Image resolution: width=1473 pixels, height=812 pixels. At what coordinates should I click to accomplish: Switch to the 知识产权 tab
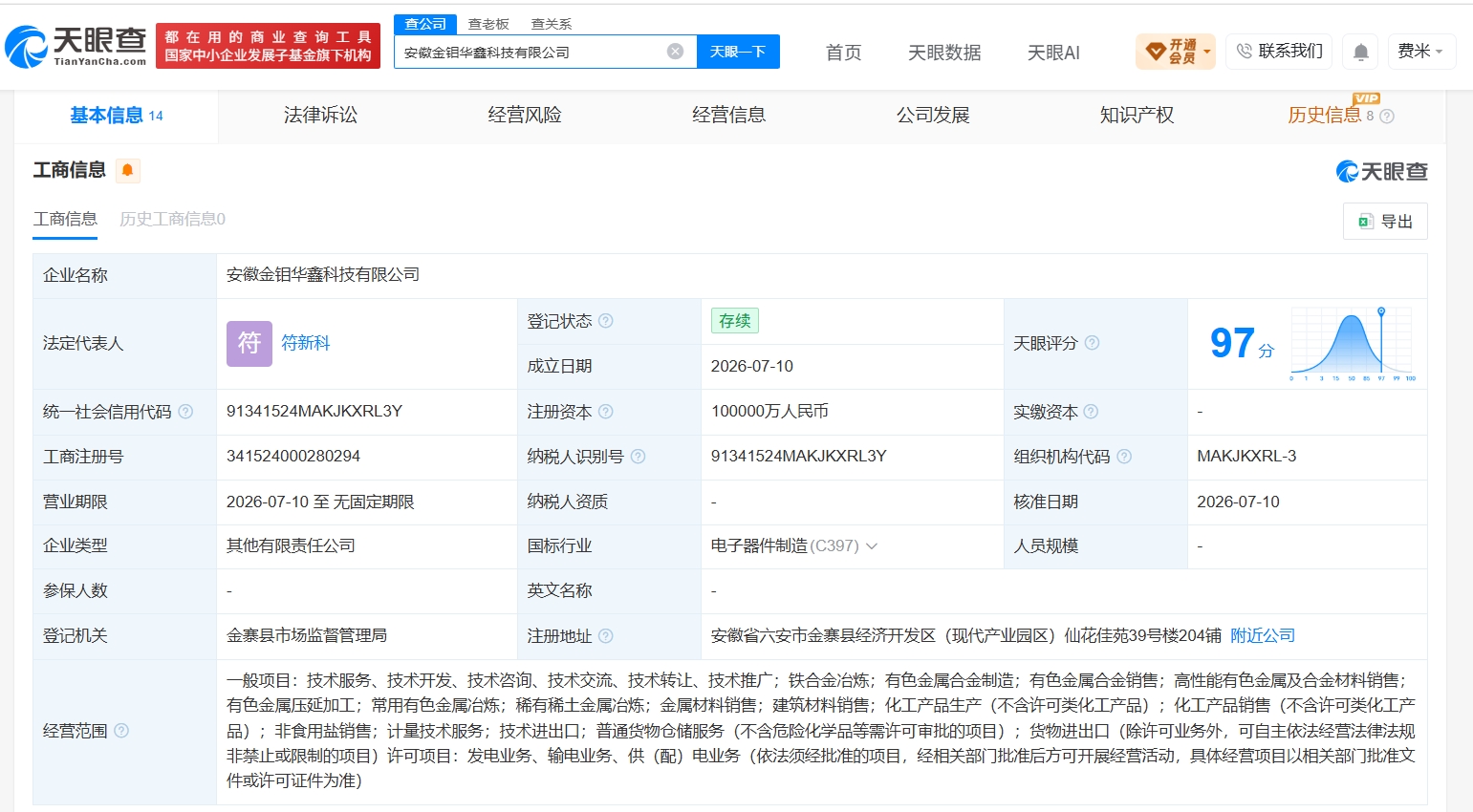pos(1137,116)
